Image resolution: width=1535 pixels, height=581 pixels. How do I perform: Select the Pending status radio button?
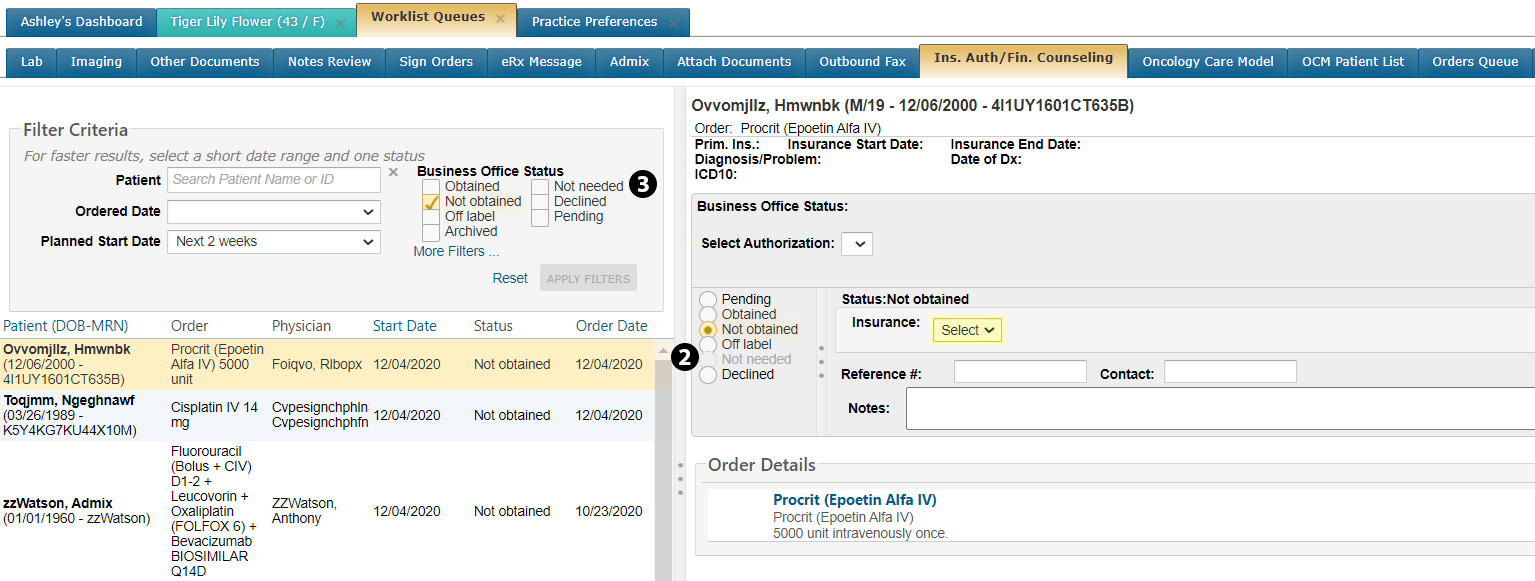(708, 299)
